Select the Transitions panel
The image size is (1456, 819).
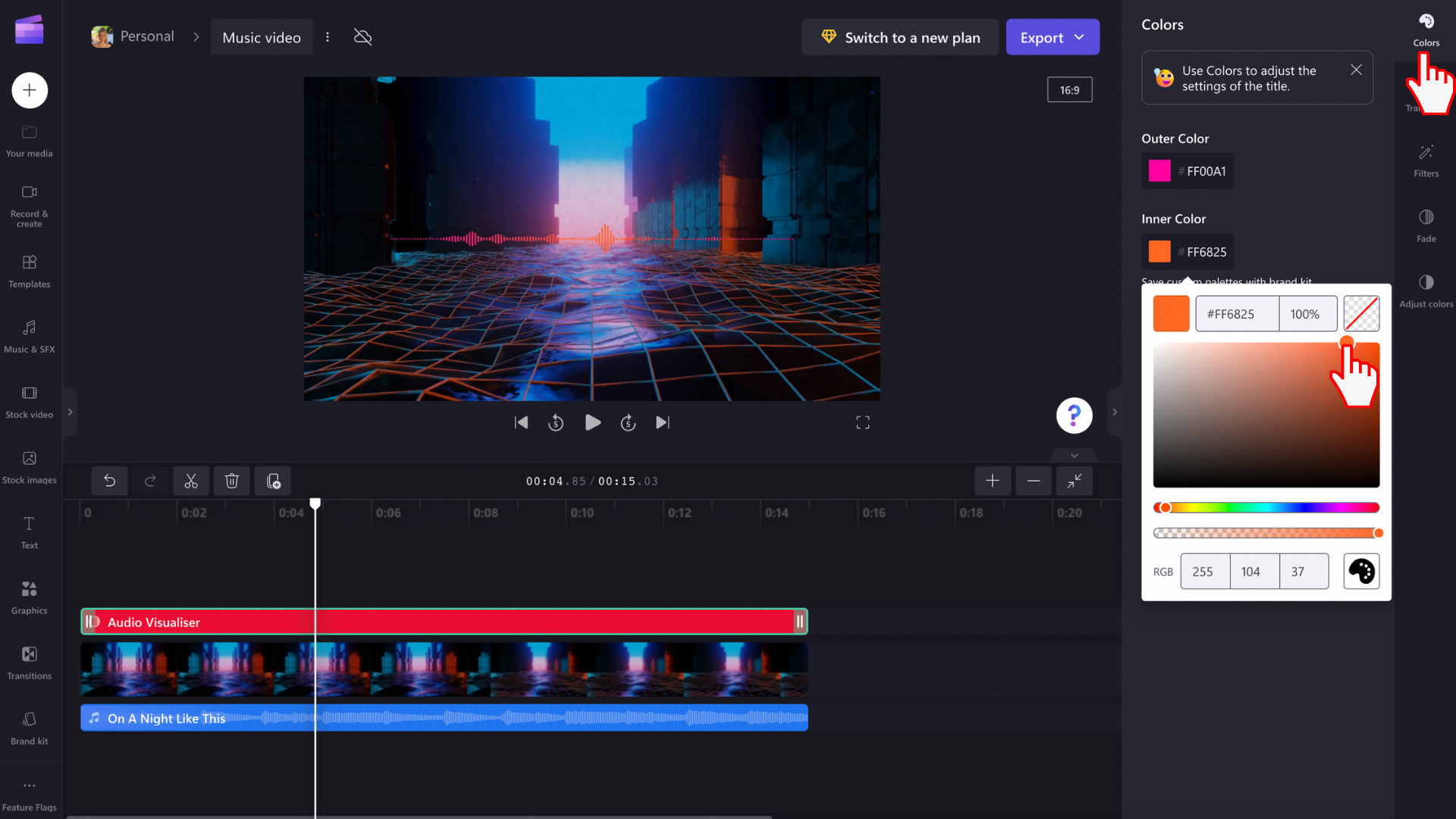tap(29, 662)
